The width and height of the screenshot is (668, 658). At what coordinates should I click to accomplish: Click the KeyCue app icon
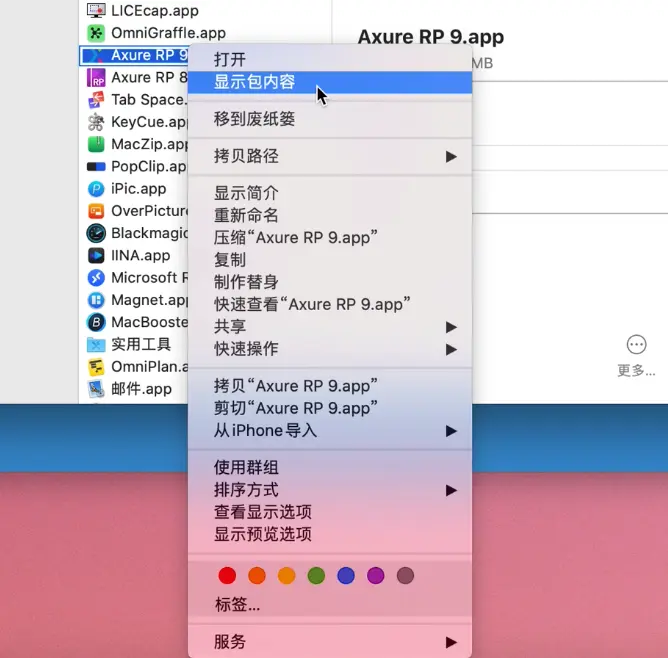(96, 122)
